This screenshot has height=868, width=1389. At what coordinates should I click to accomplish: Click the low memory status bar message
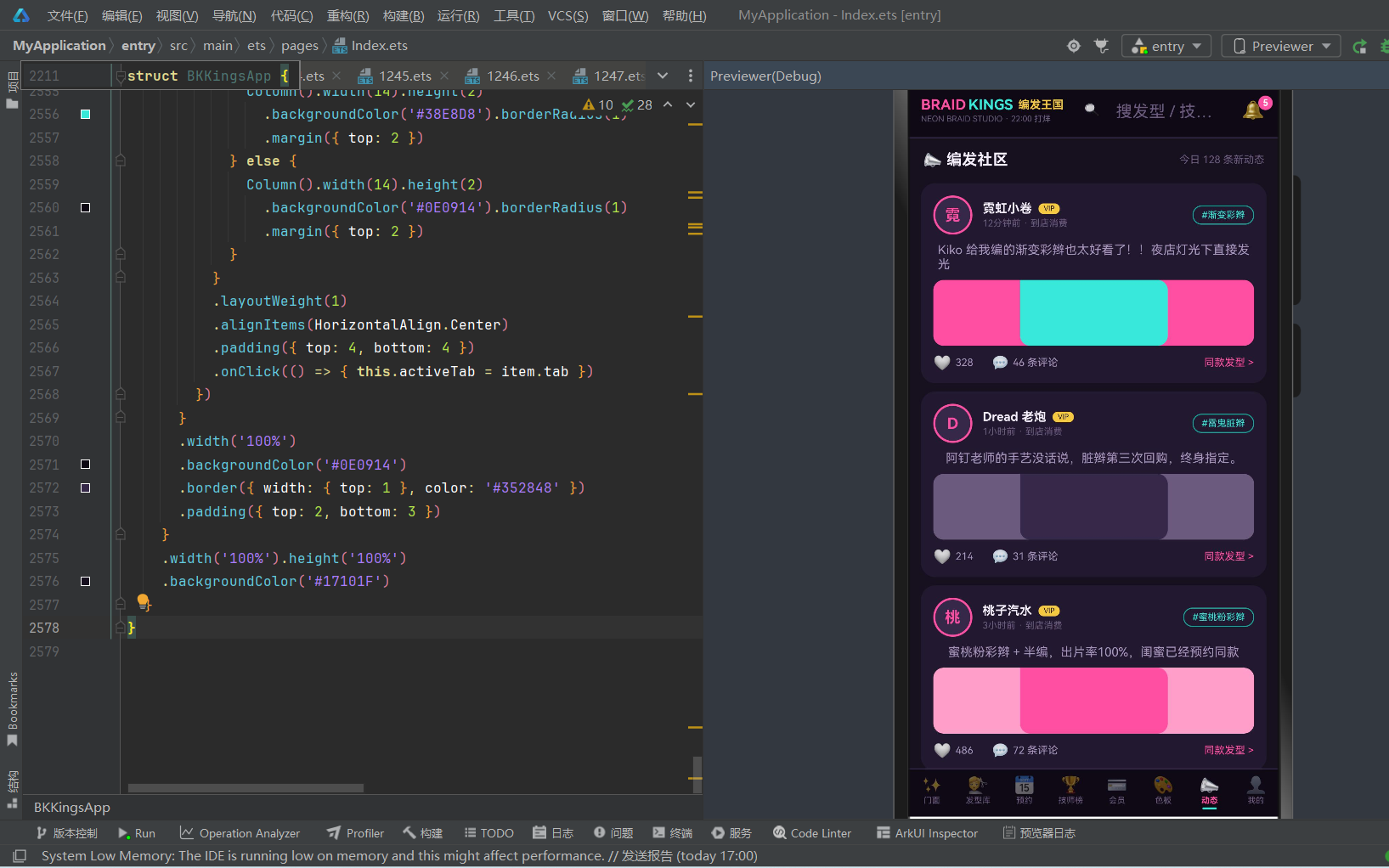click(x=399, y=855)
